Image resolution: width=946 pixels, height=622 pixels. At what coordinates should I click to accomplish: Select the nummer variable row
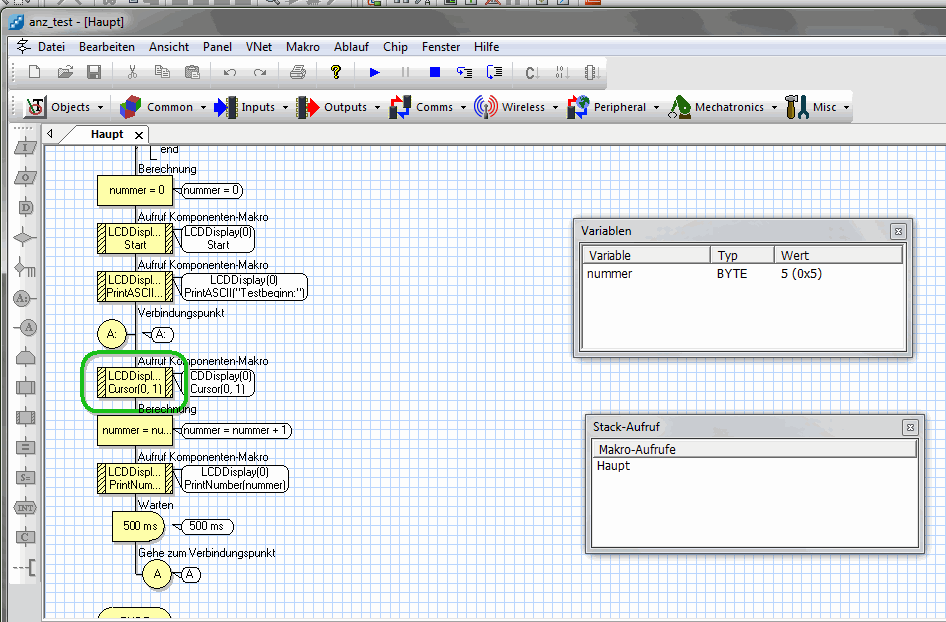tap(742, 273)
